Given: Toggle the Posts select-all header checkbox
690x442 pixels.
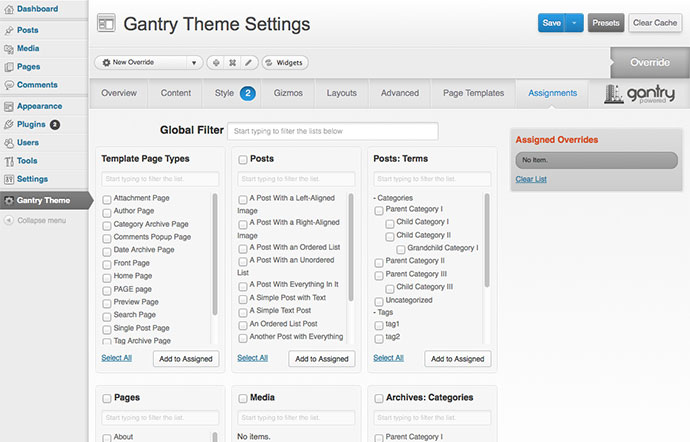Looking at the screenshot, I should pos(243,159).
